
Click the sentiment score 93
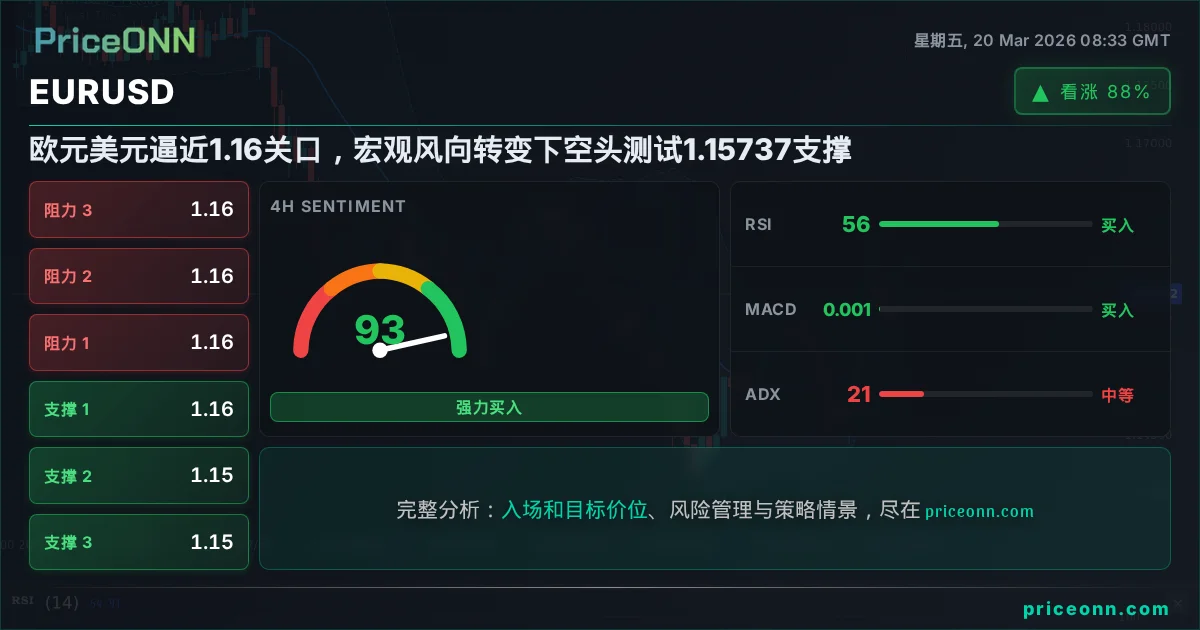point(380,329)
